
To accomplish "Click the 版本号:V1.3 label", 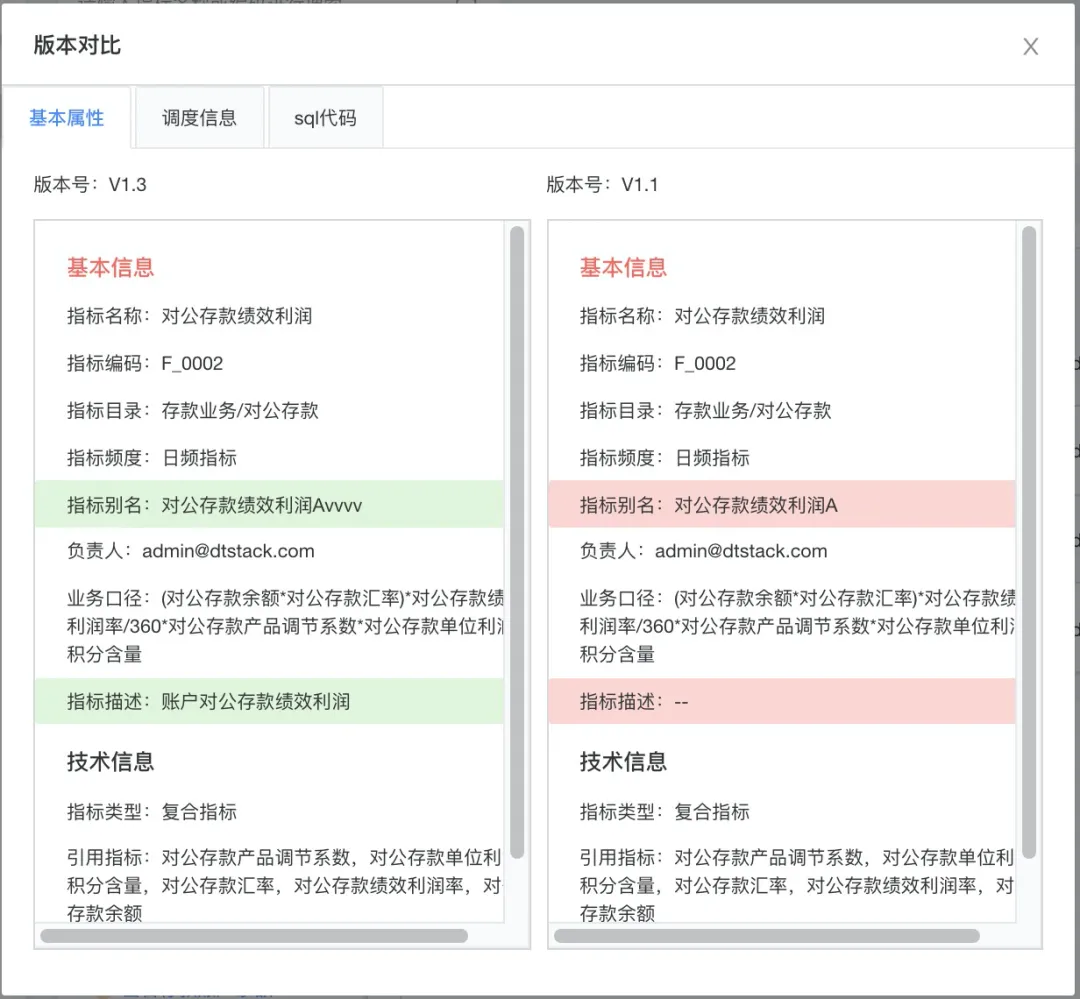I will pyautogui.click(x=90, y=184).
